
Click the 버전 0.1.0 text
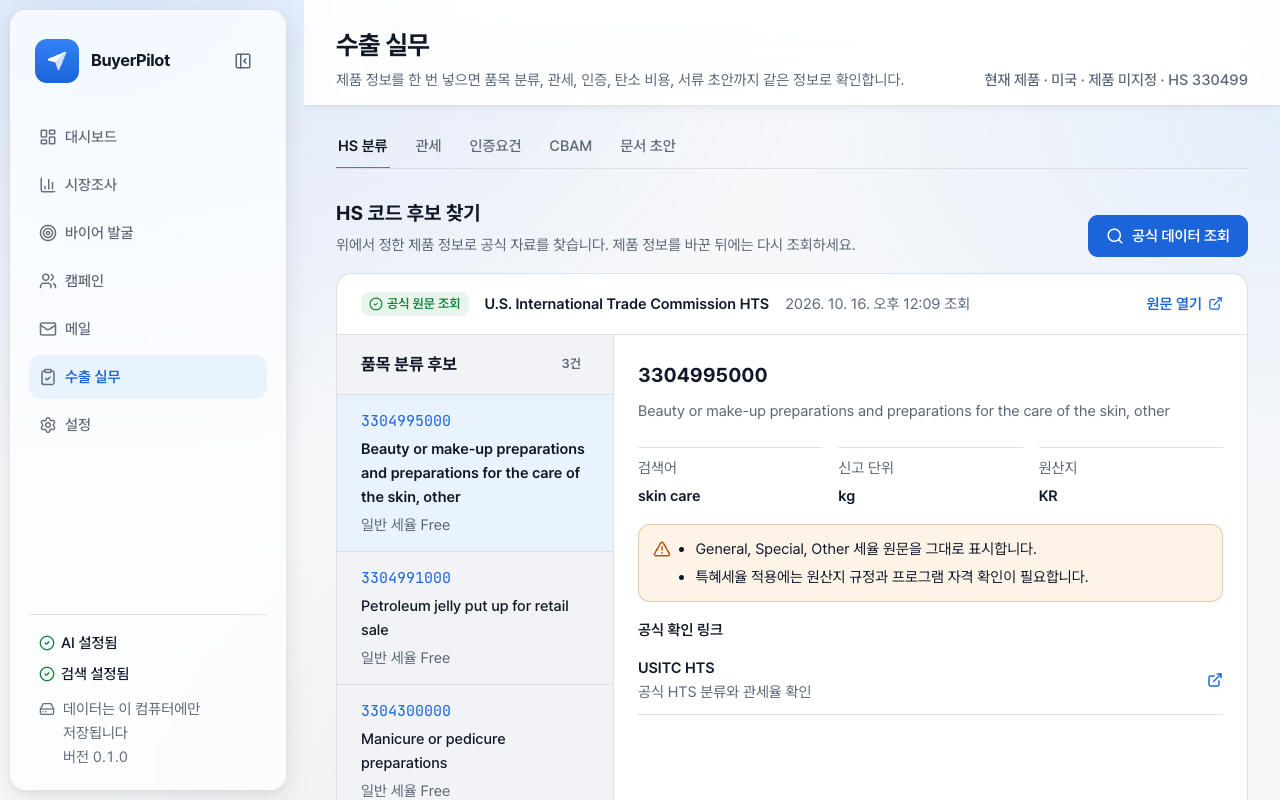coord(95,757)
